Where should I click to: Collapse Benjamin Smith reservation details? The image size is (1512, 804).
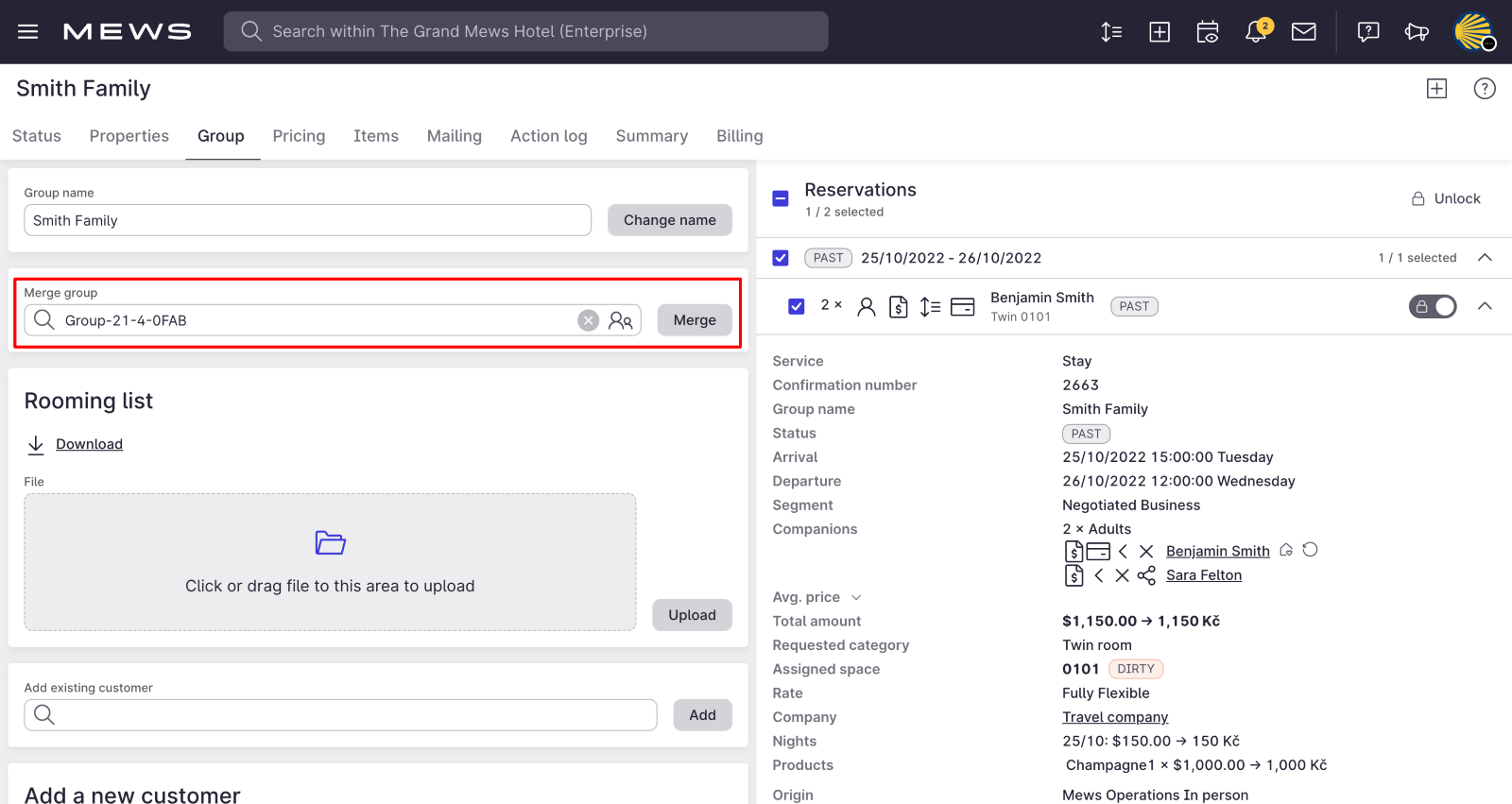coord(1485,306)
